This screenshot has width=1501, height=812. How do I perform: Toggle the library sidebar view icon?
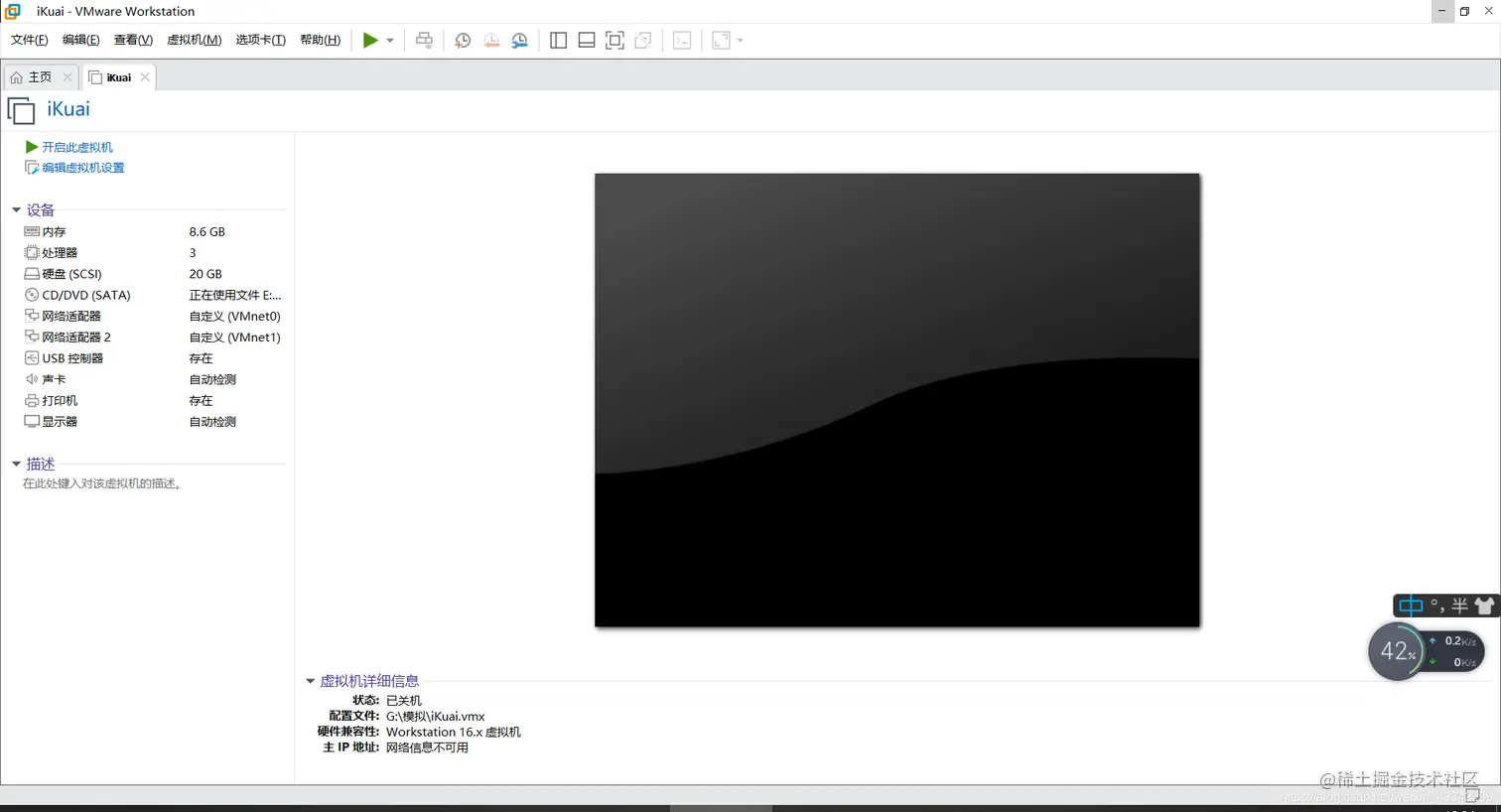tap(558, 41)
